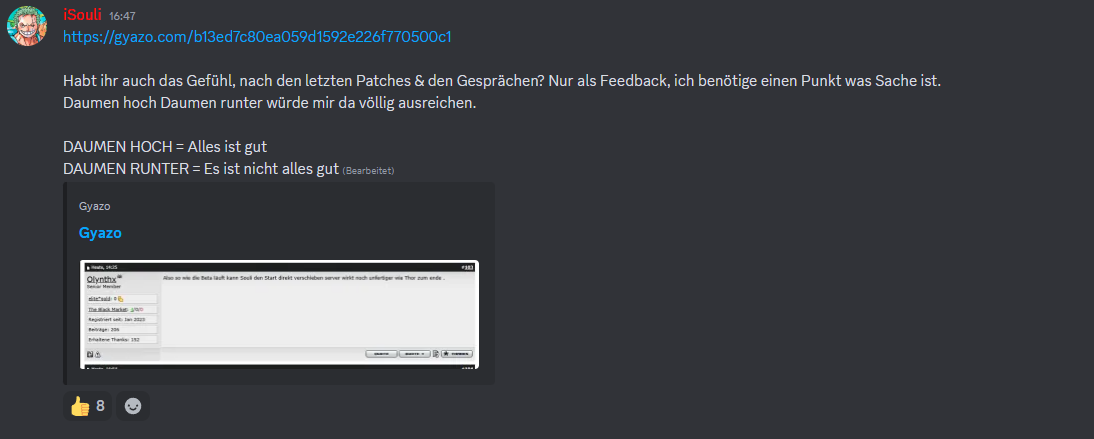Open the gyazo.com URL link
This screenshot has height=439, width=1094.
click(257, 37)
